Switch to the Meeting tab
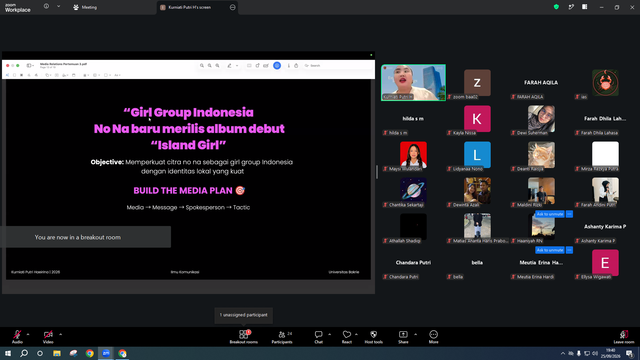This screenshot has width=640, height=360. coord(85,7)
